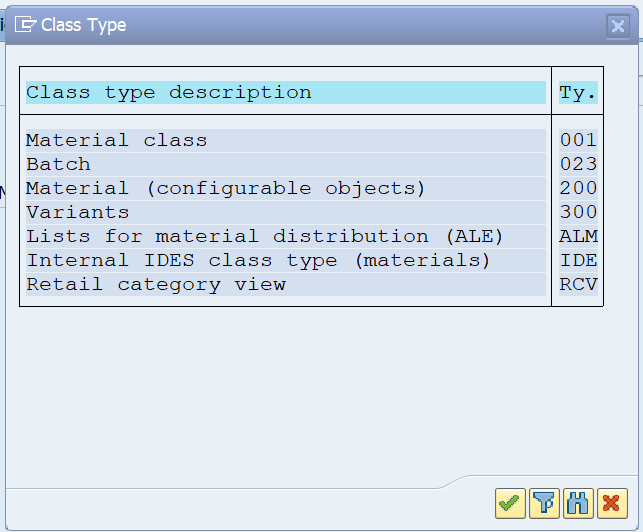This screenshot has width=643, height=532.
Task: Confirm selection with green checkmark button
Action: click(510, 503)
